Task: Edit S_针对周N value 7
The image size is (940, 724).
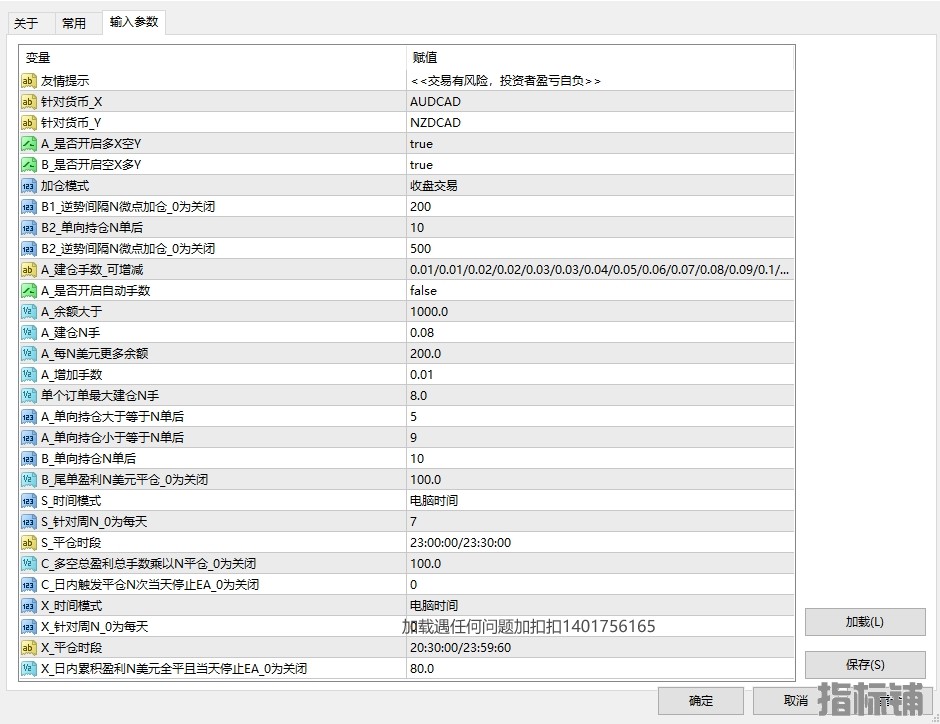Action: 600,521
